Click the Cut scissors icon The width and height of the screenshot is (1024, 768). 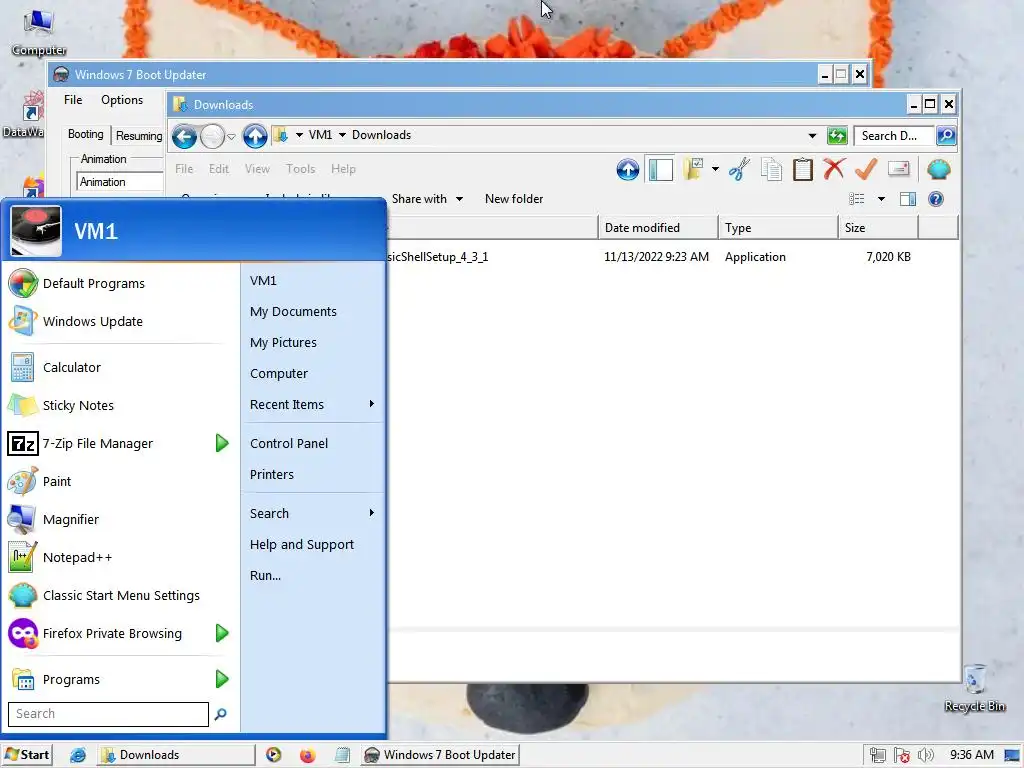click(x=739, y=170)
